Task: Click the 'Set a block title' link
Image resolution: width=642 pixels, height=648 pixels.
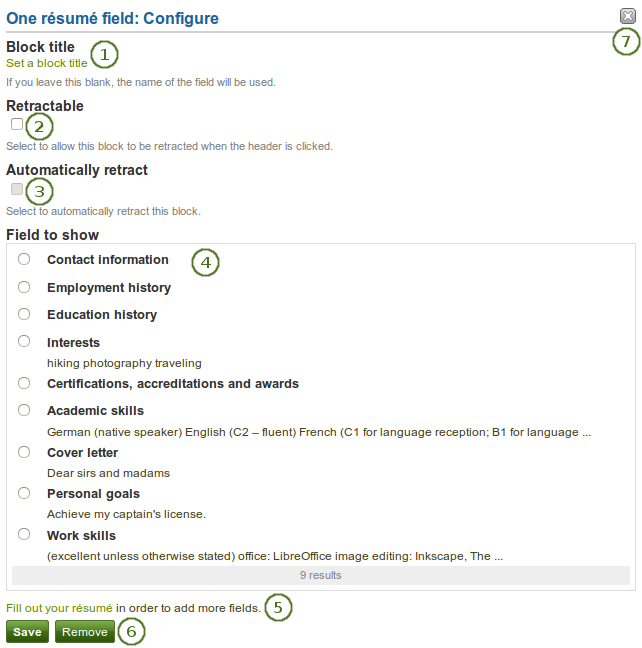Action: [x=46, y=62]
